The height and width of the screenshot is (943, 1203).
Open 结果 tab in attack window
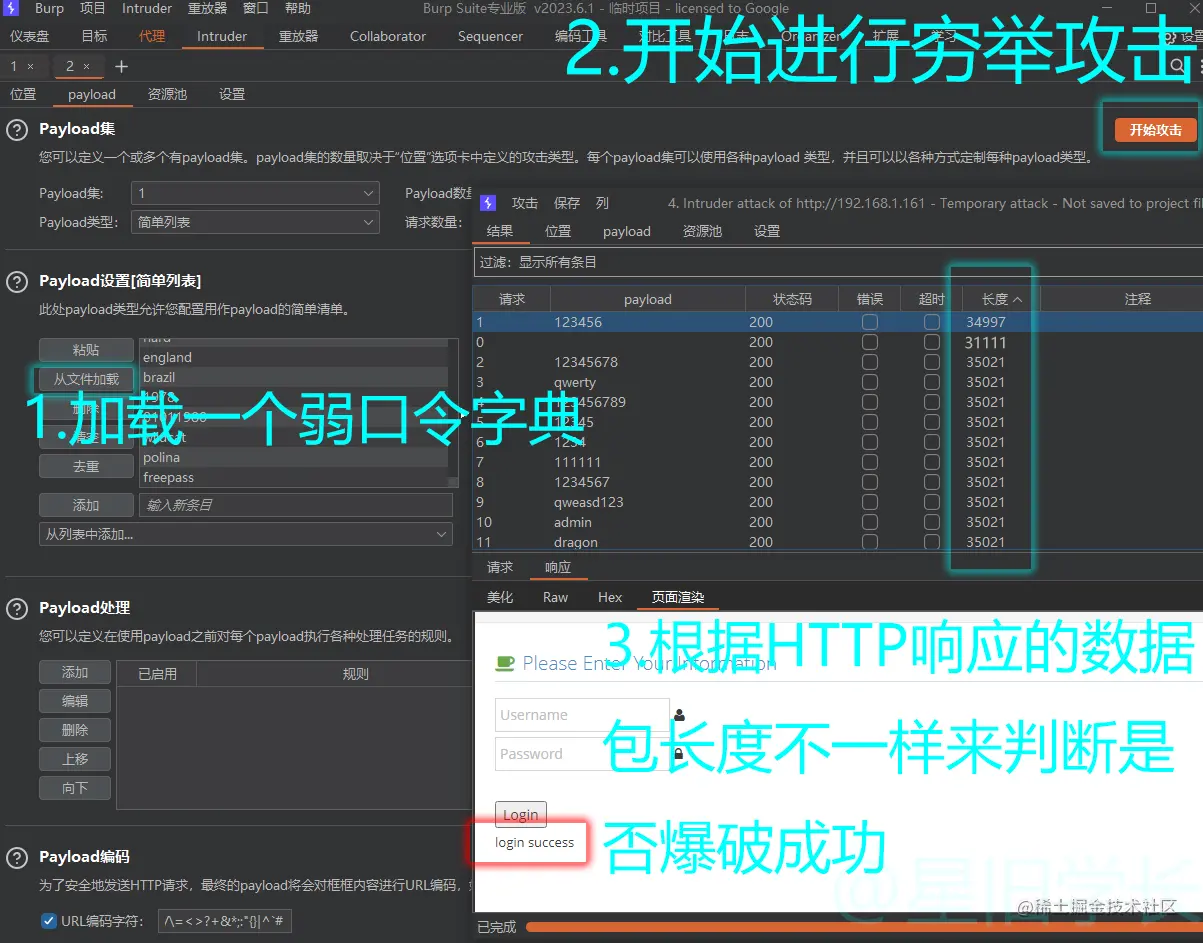tap(500, 231)
